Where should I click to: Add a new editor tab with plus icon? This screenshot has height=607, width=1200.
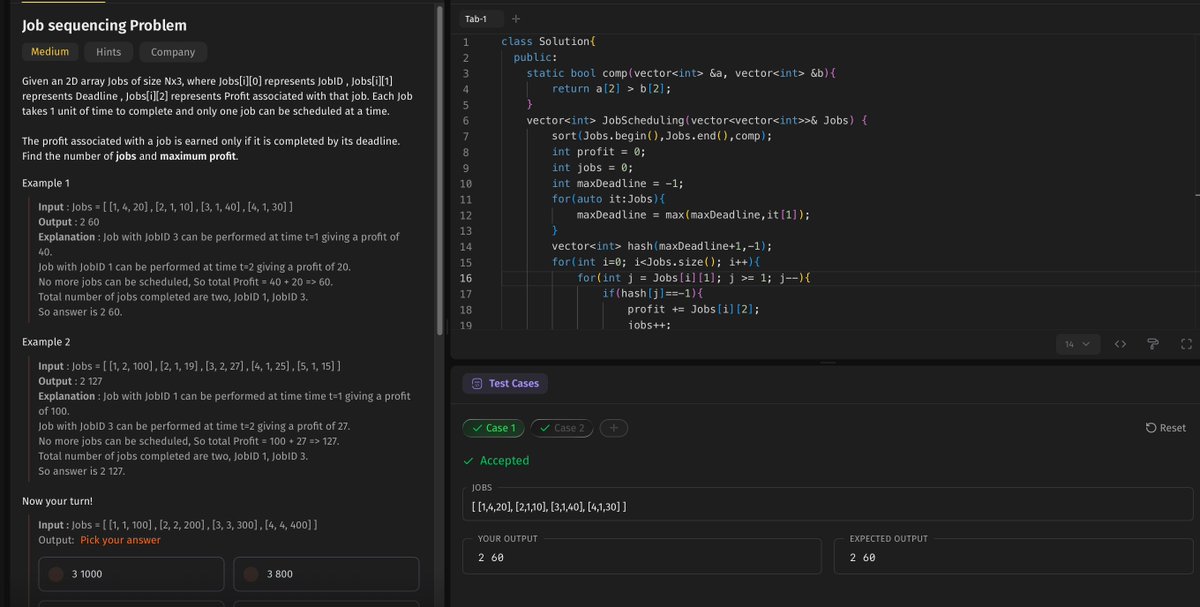pyautogui.click(x=516, y=19)
